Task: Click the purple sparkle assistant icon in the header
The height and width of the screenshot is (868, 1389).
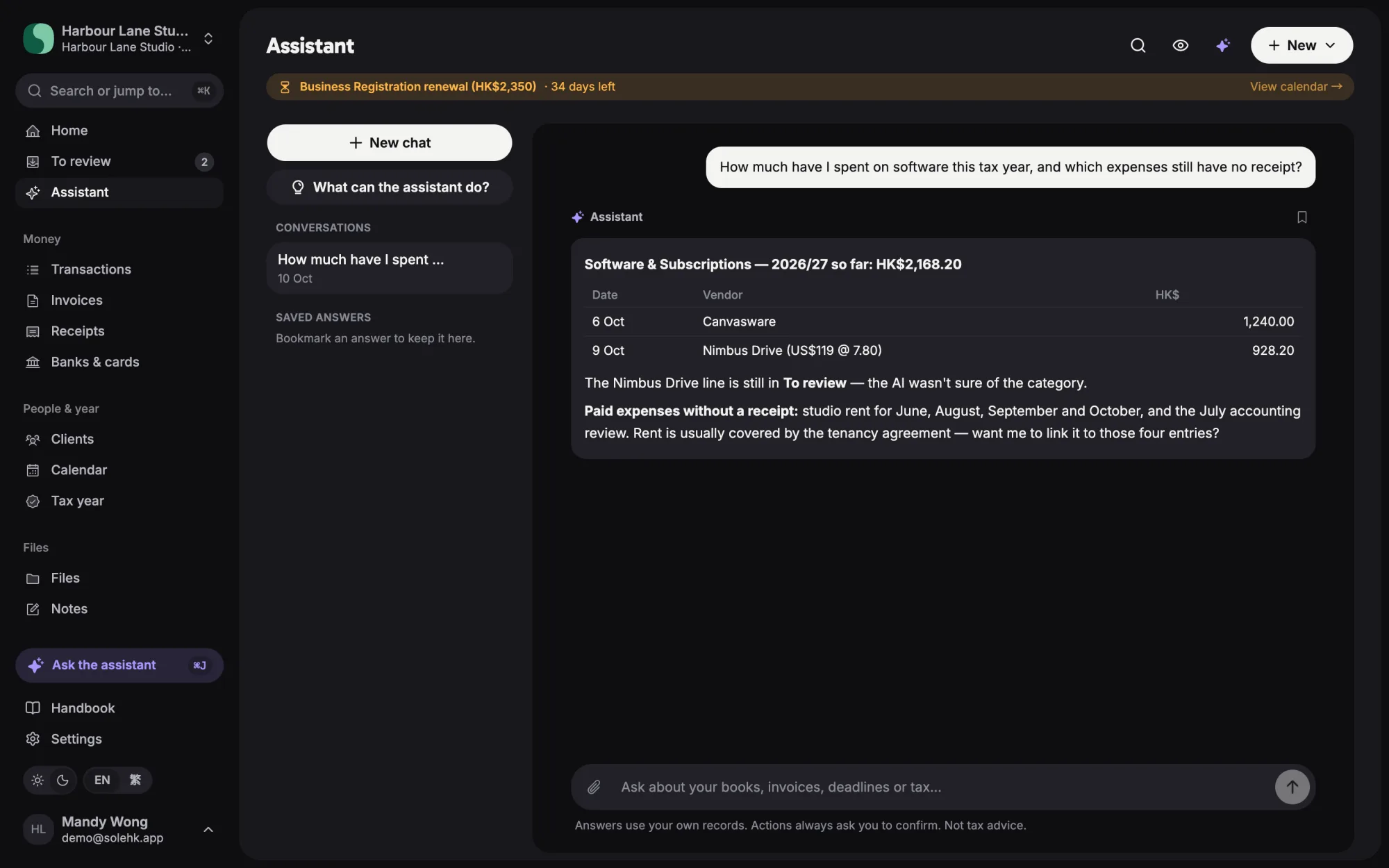Action: 1222,45
